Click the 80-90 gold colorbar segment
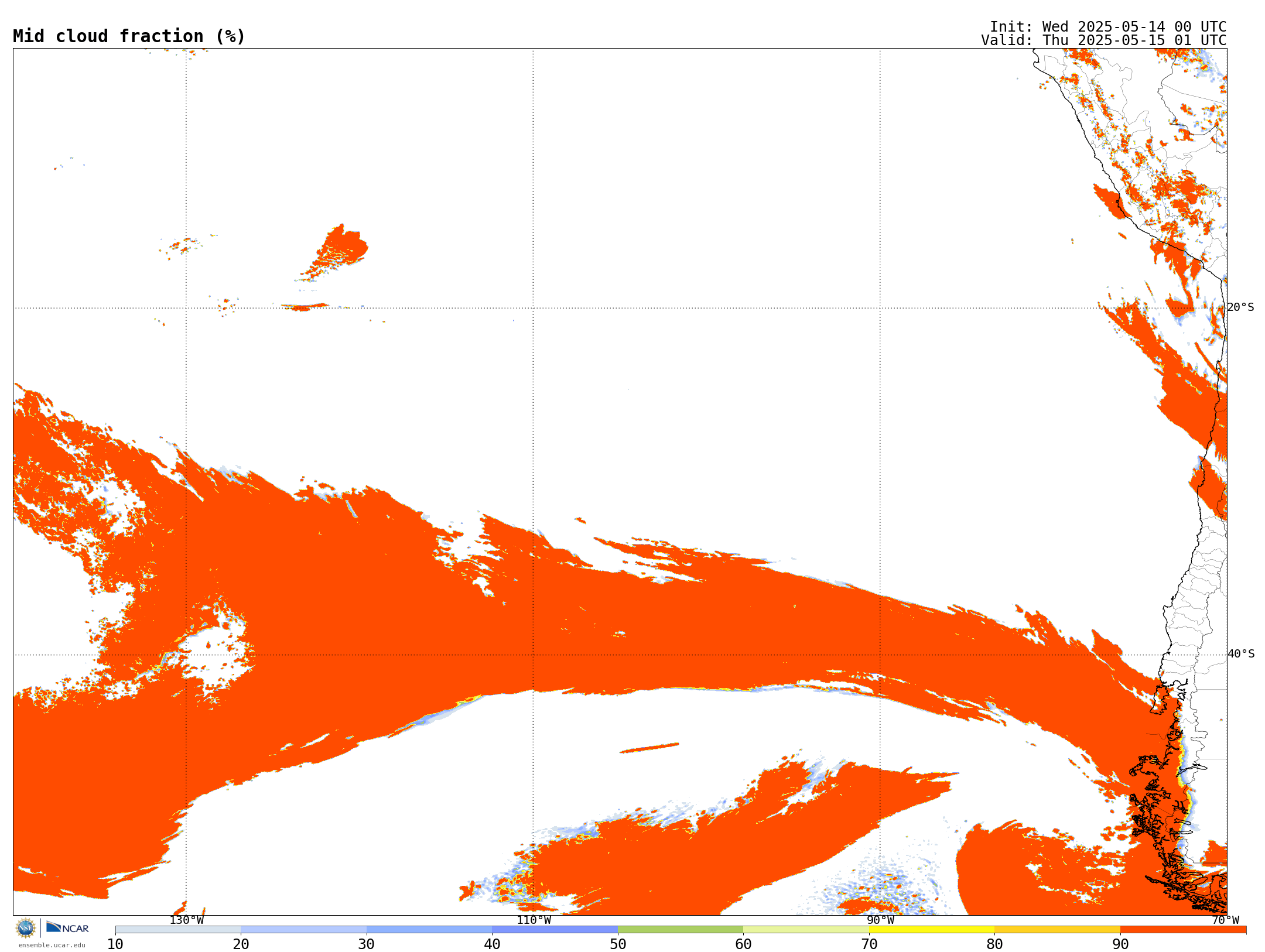This screenshot has height=952, width=1265. 1057,930
